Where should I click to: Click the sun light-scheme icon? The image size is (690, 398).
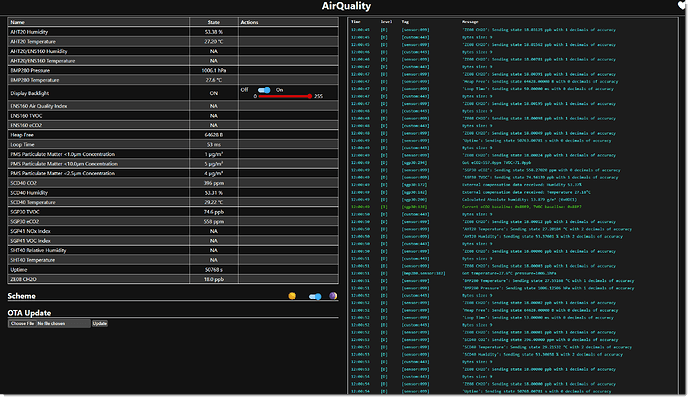coord(292,296)
